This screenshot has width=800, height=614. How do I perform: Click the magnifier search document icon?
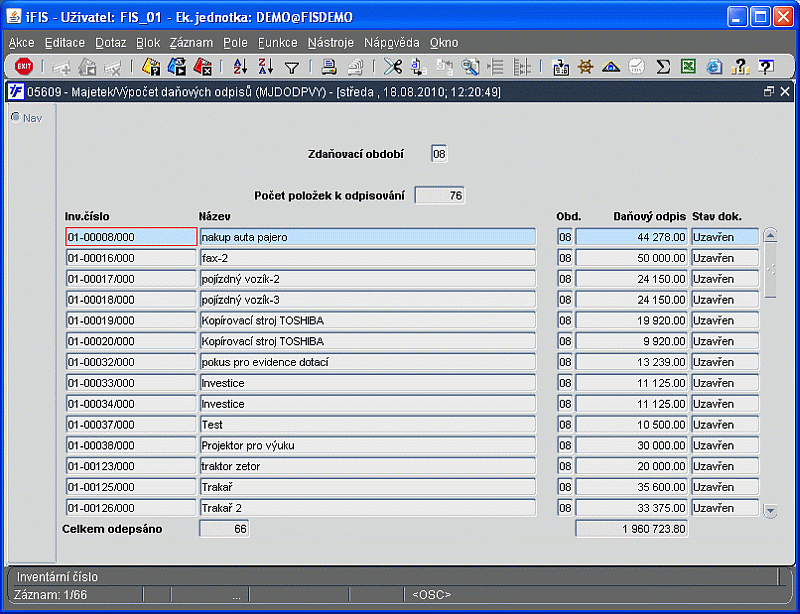point(470,66)
